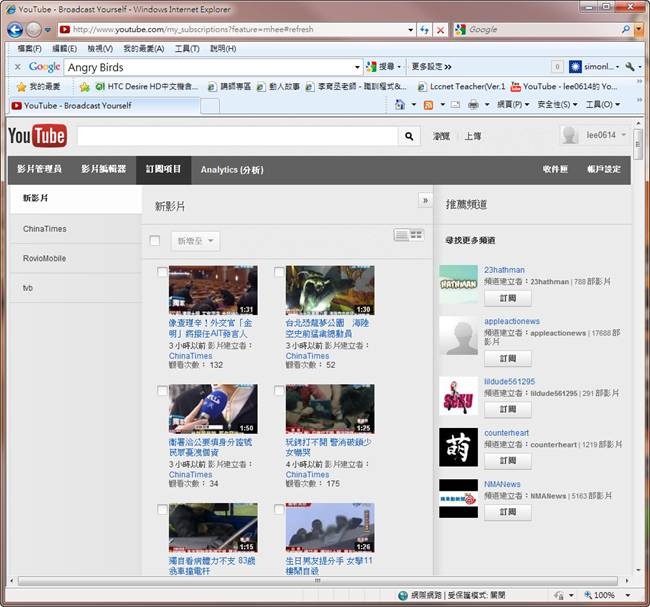
Task: Subscribe to appleactionnews with its 訂閱 button
Action: (507, 359)
